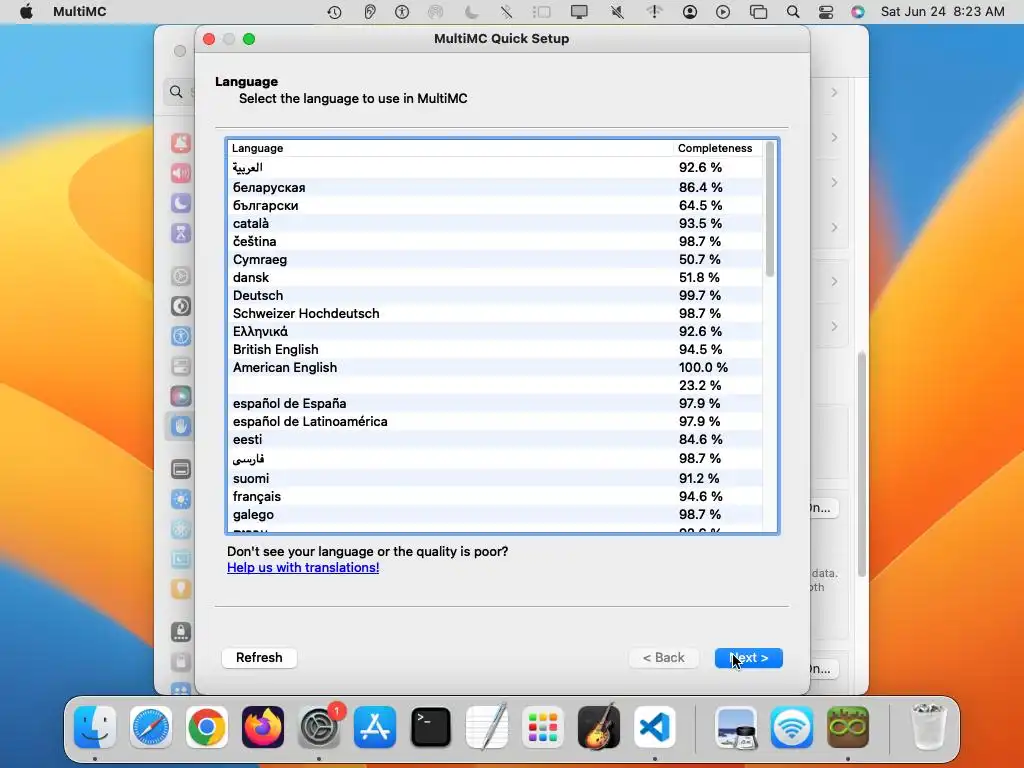Open the Apple menu
The image size is (1024, 768).
(26, 12)
